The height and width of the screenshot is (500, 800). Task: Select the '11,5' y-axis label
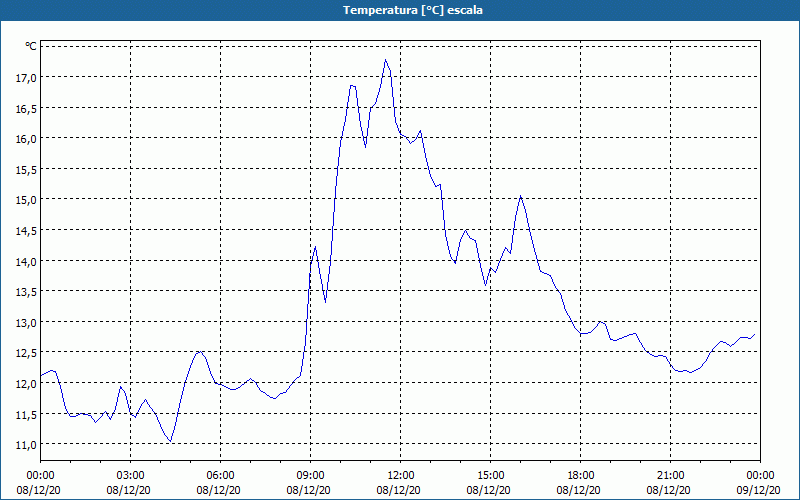pyautogui.click(x=27, y=414)
